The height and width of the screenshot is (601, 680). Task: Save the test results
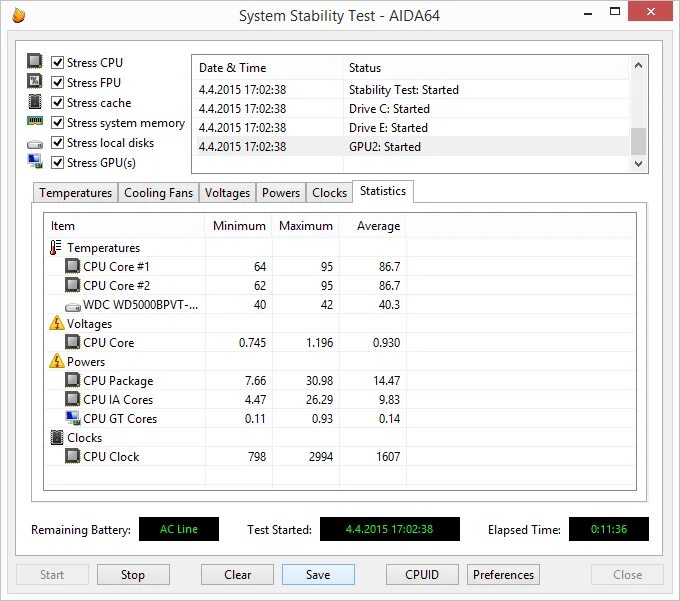(318, 575)
